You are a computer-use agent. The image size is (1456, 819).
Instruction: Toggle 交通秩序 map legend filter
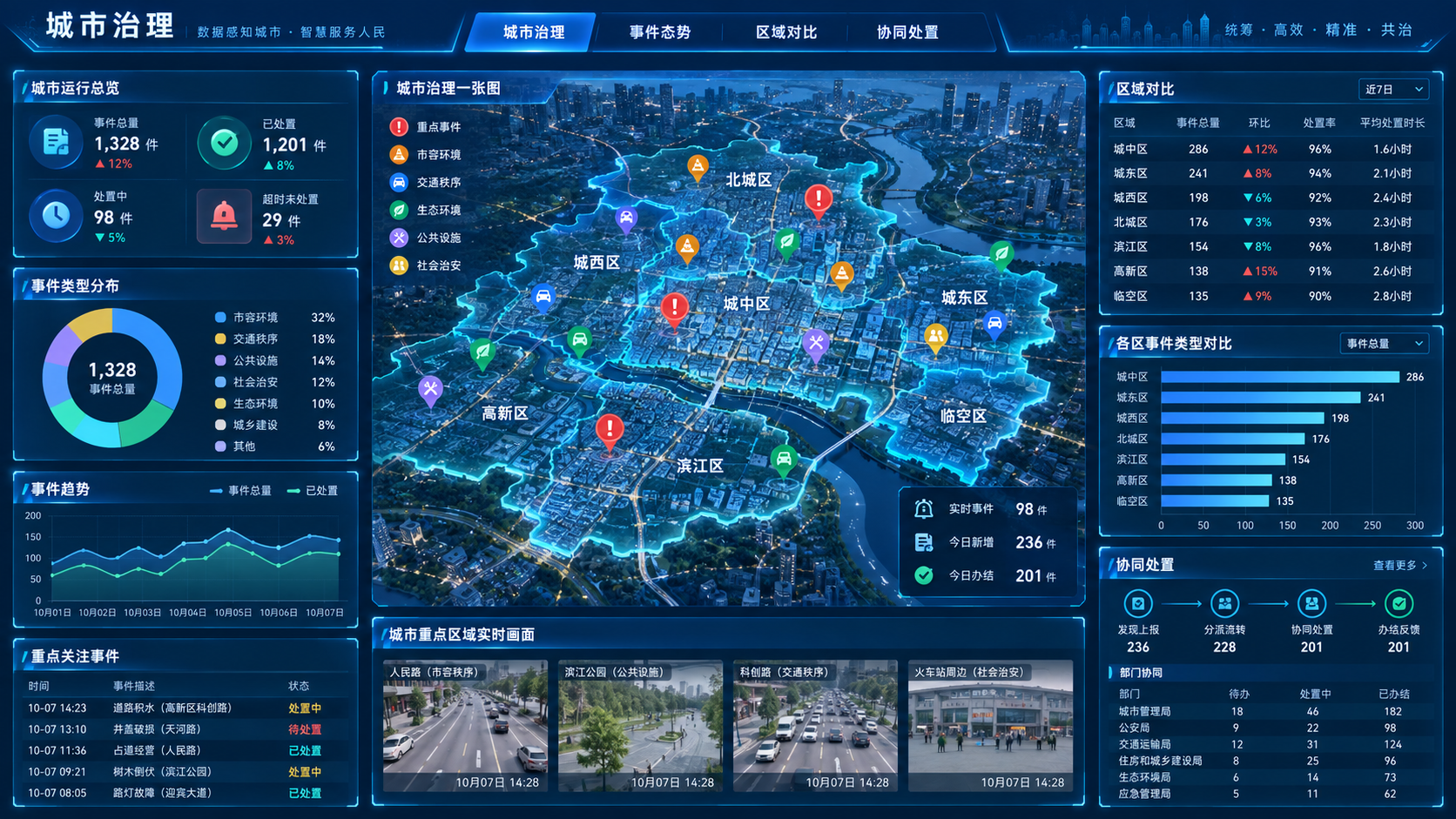point(425,183)
